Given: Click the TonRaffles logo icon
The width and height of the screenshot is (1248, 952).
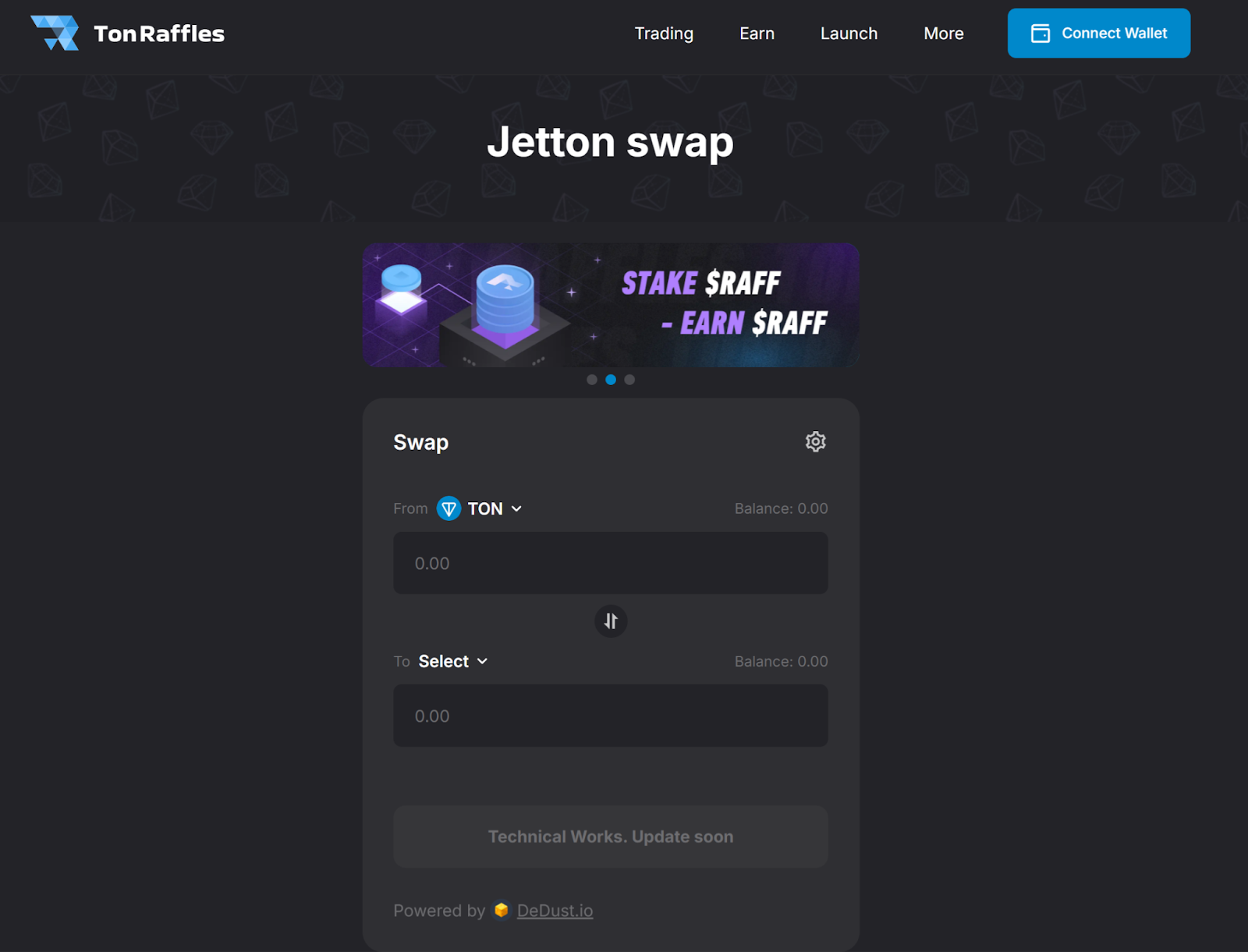Looking at the screenshot, I should (55, 33).
